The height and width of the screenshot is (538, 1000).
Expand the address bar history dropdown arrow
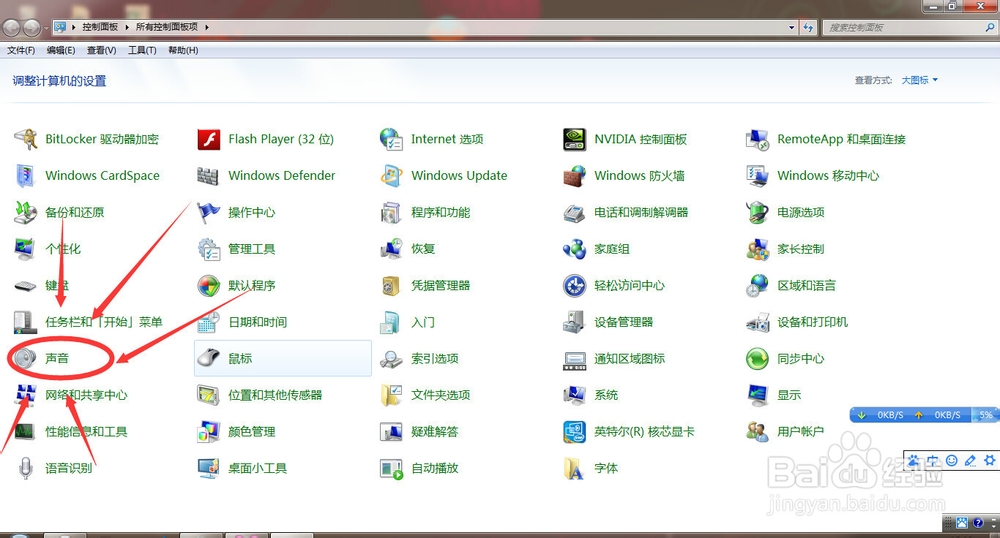[x=791, y=27]
